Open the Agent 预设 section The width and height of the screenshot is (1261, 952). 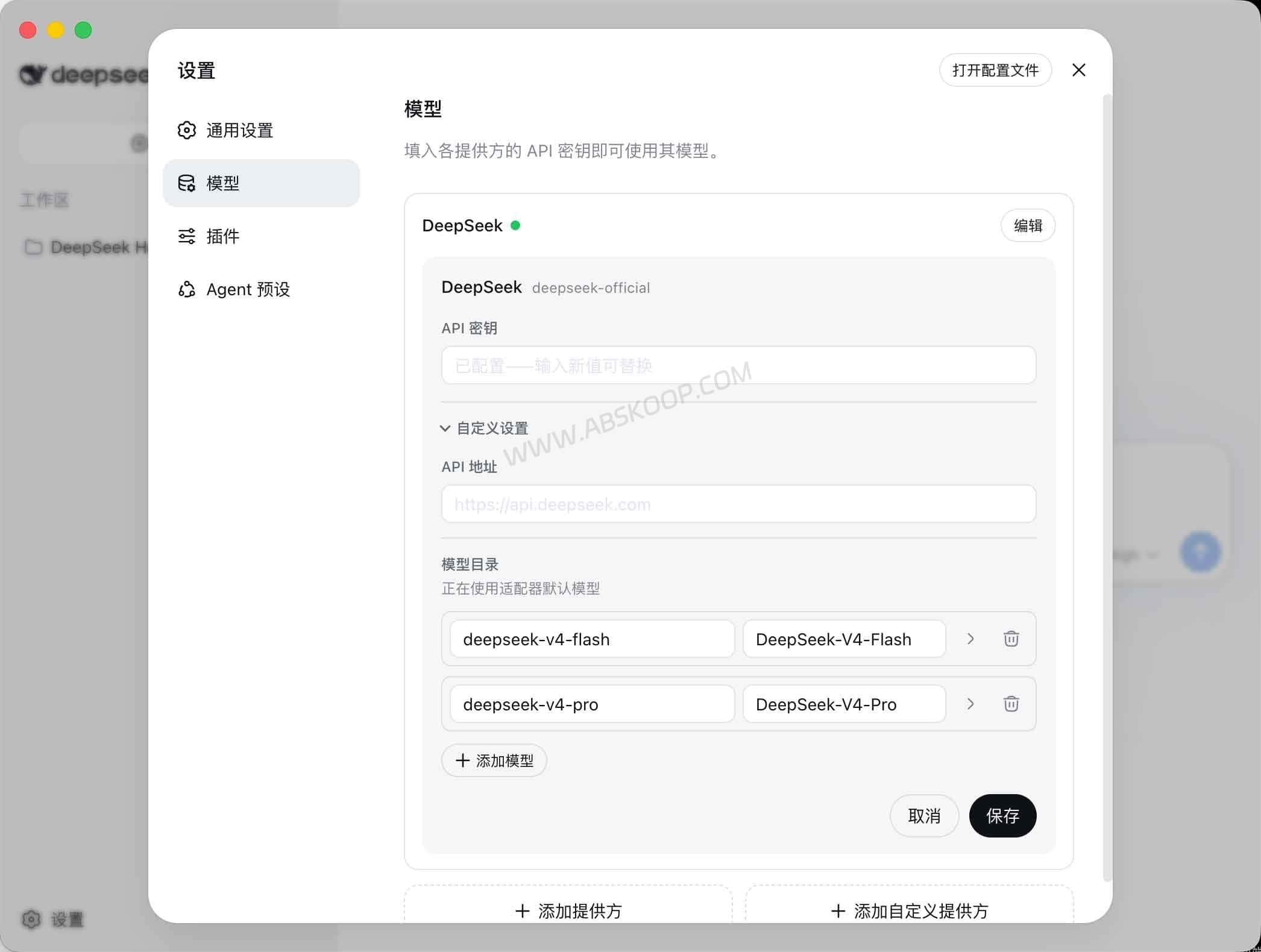pos(261,289)
